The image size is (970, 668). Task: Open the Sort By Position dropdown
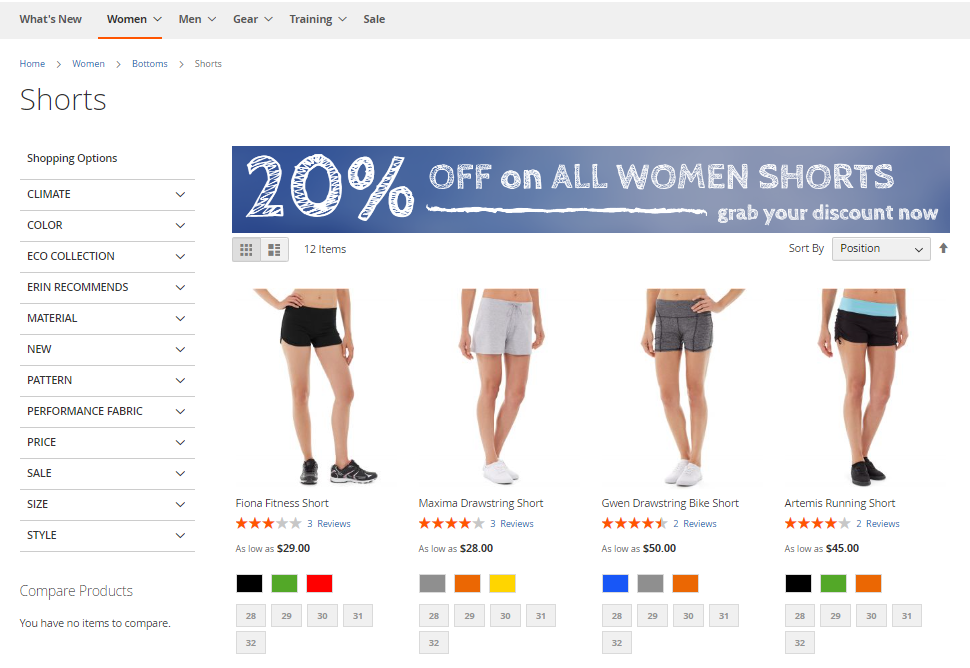click(881, 249)
